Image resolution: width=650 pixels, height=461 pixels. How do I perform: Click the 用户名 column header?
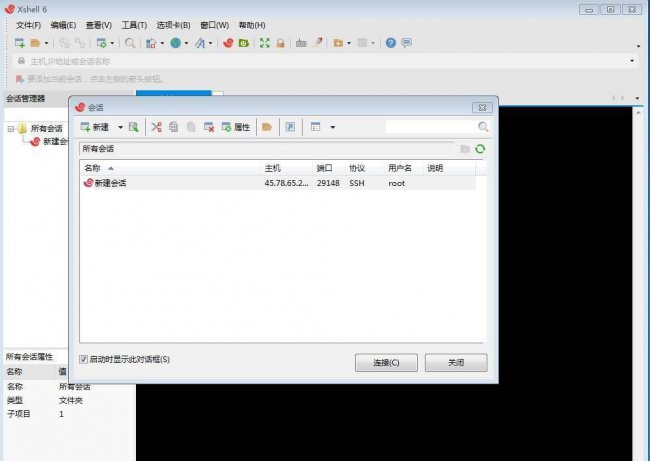[404, 168]
